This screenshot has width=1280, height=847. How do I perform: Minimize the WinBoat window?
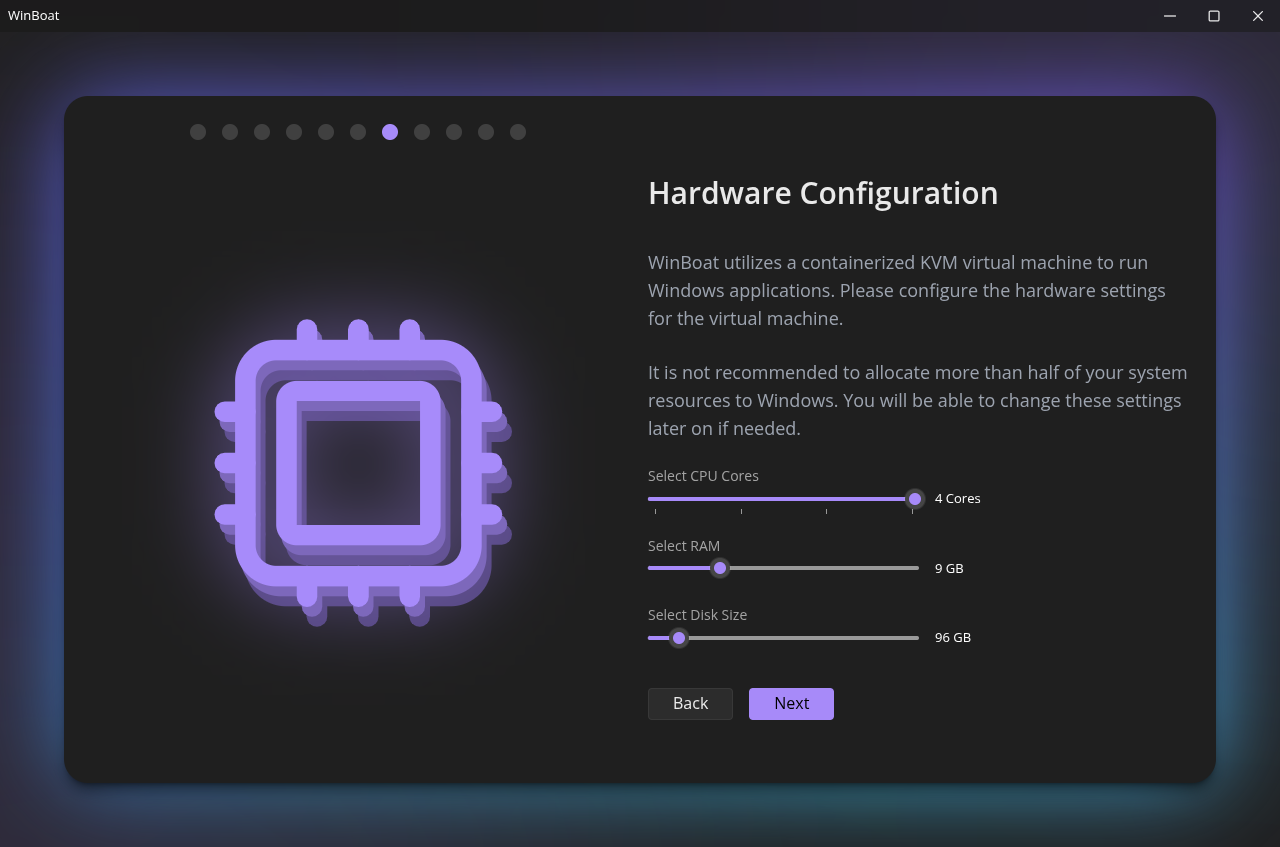(1170, 16)
